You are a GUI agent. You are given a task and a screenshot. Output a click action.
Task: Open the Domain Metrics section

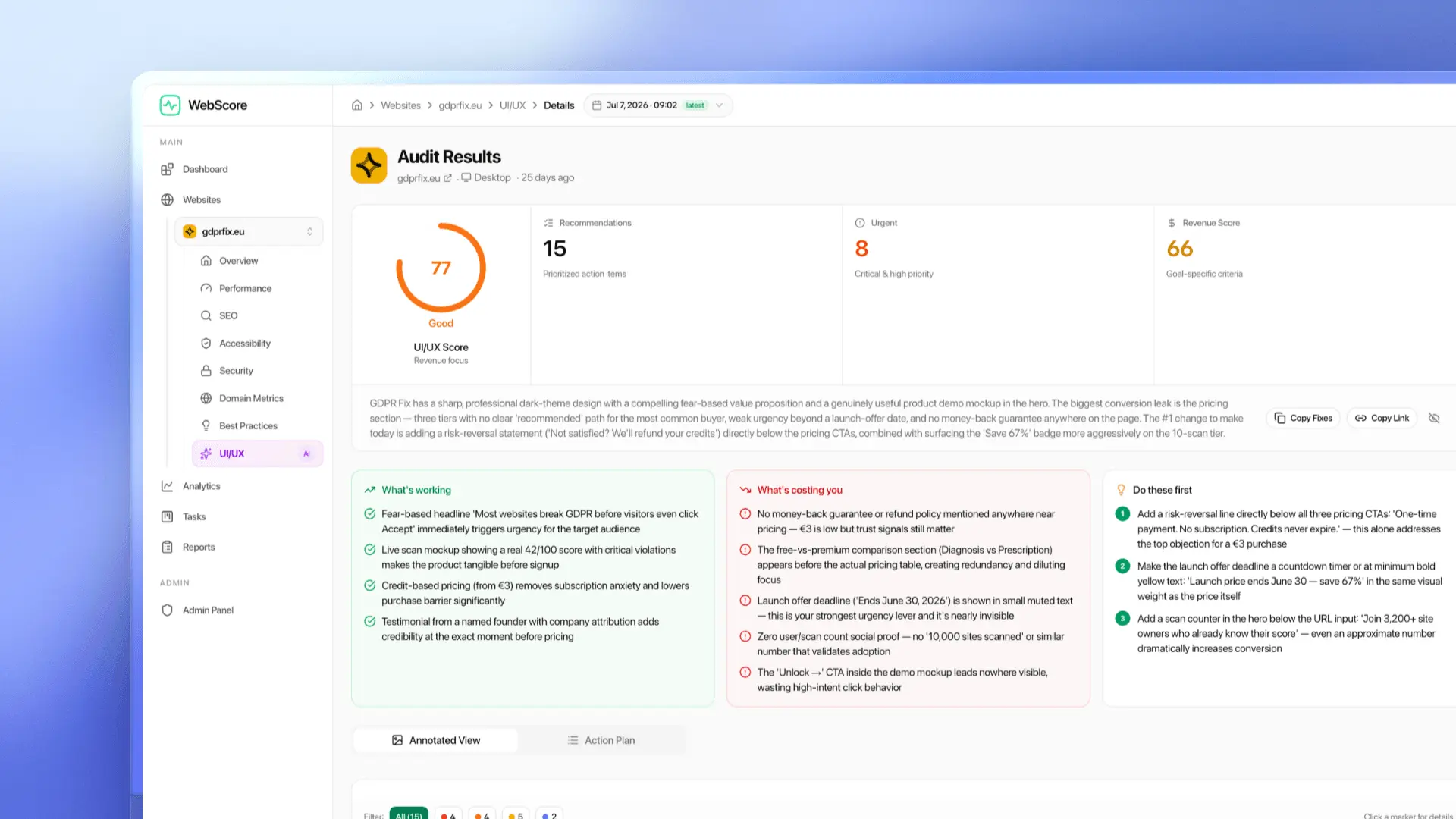[251, 398]
